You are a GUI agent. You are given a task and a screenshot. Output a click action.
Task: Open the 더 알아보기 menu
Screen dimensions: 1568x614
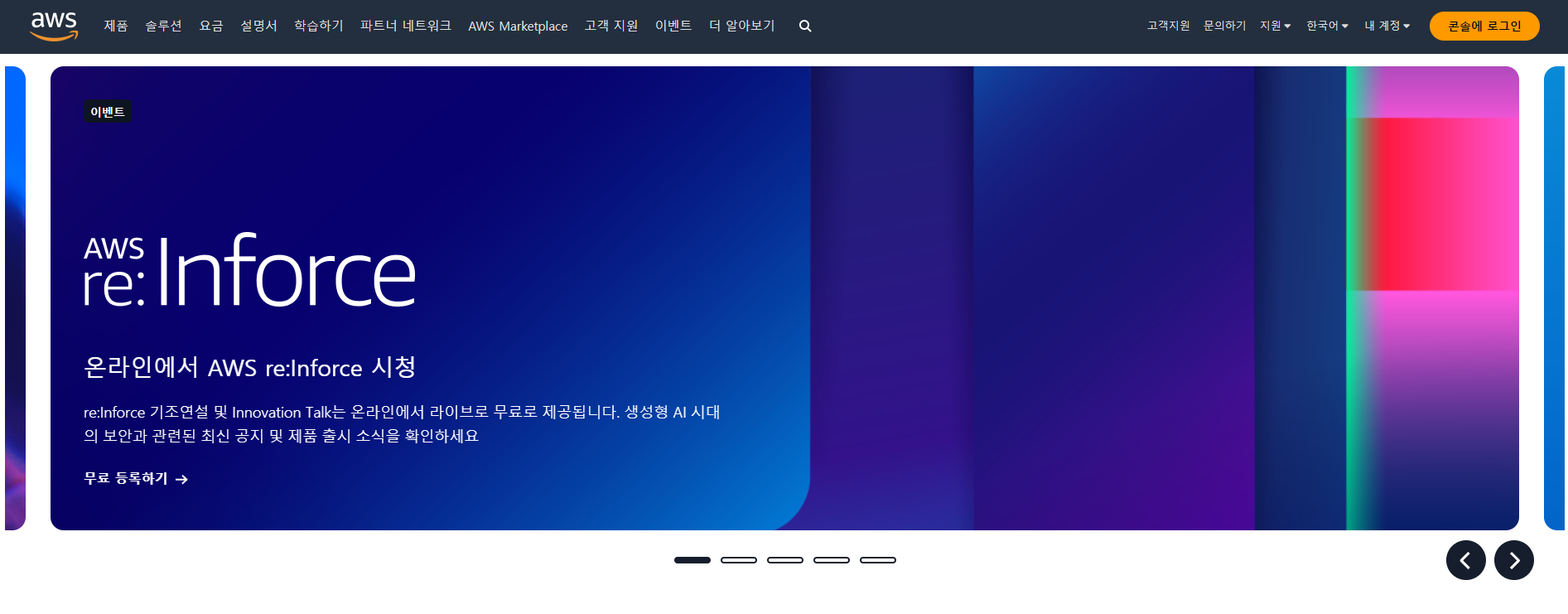[742, 27]
